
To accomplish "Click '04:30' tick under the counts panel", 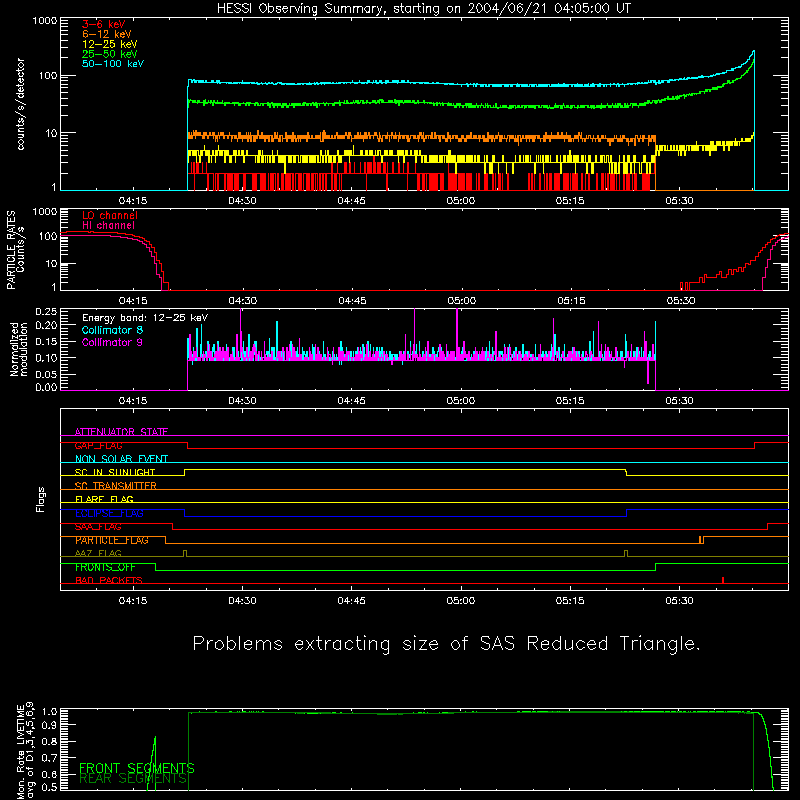I will [242, 201].
